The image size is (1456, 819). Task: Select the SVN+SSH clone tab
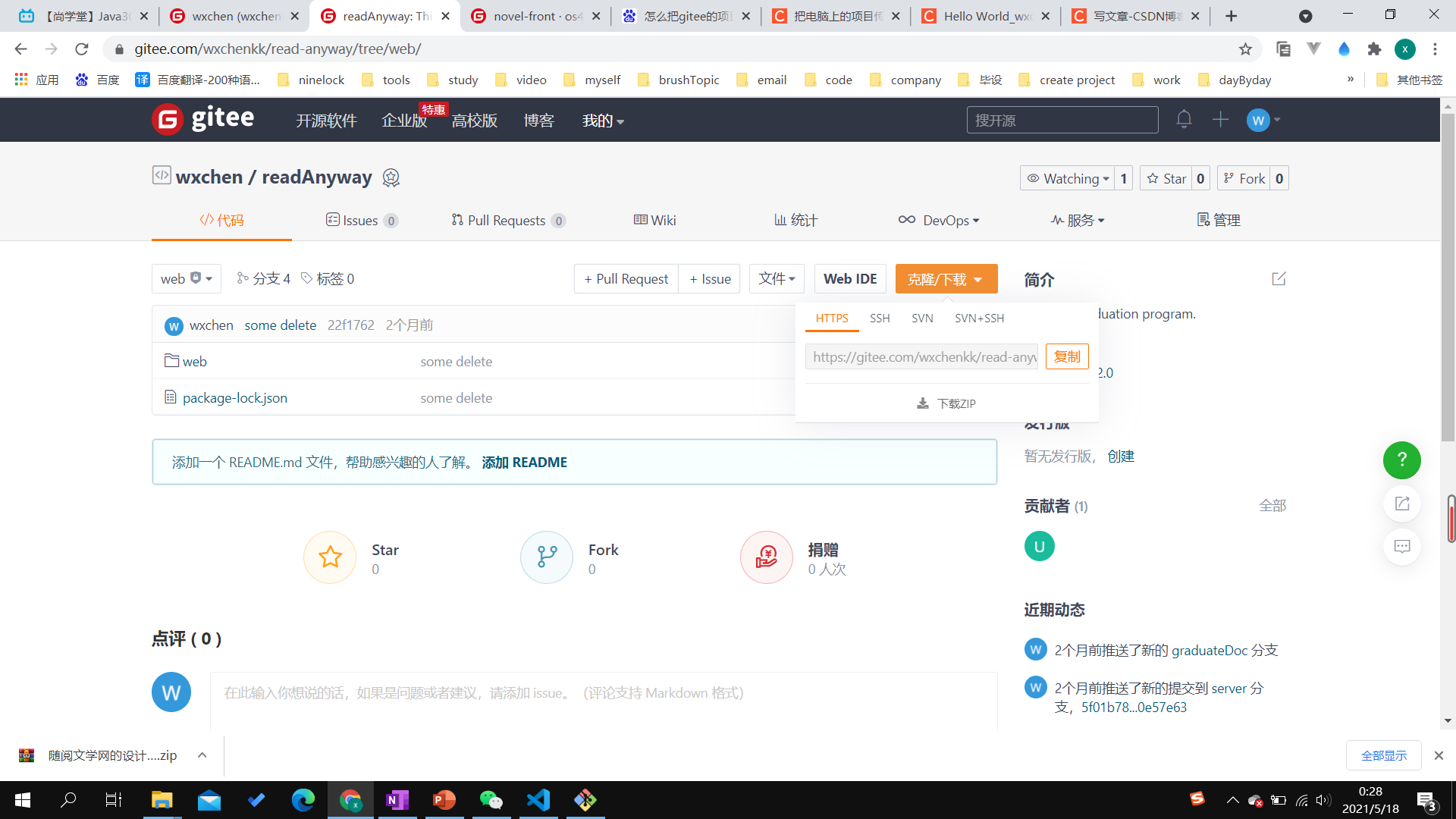(x=979, y=318)
